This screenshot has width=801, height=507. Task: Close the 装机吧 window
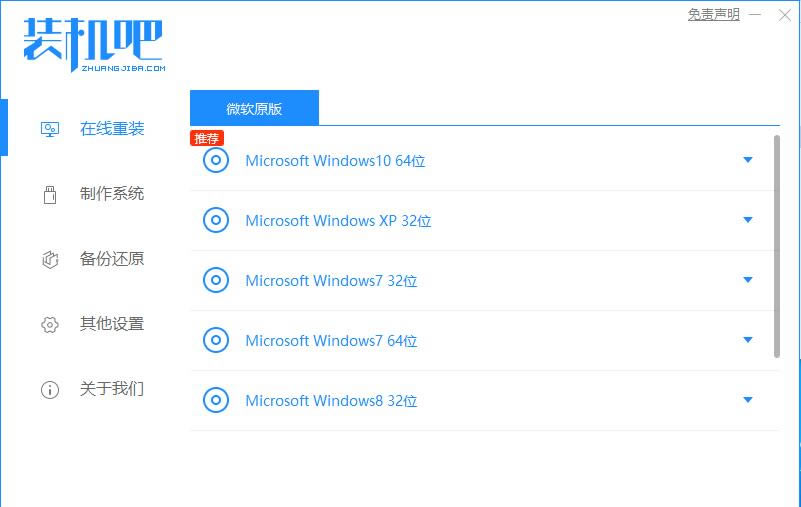click(785, 15)
